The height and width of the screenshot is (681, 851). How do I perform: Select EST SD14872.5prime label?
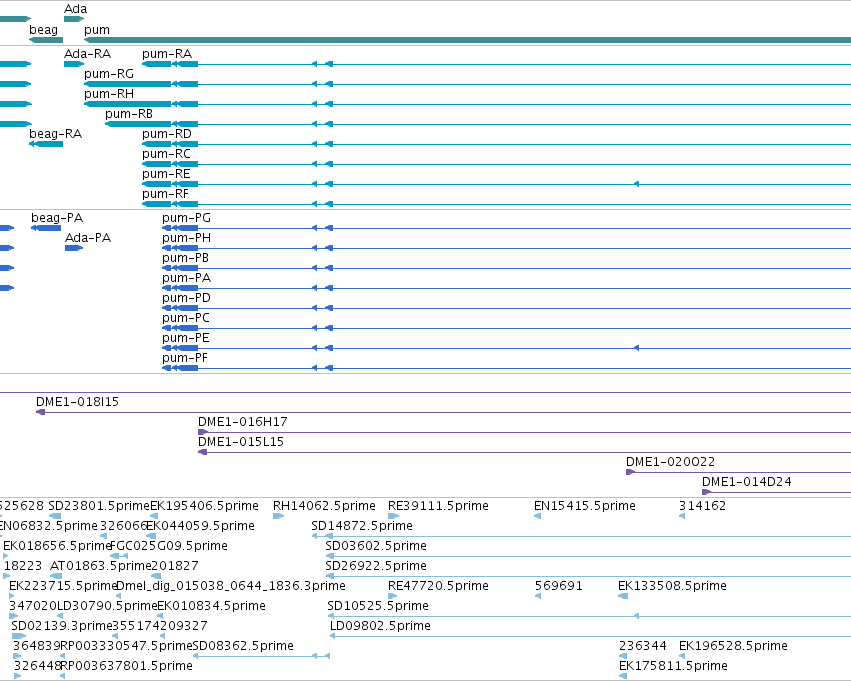tap(362, 526)
